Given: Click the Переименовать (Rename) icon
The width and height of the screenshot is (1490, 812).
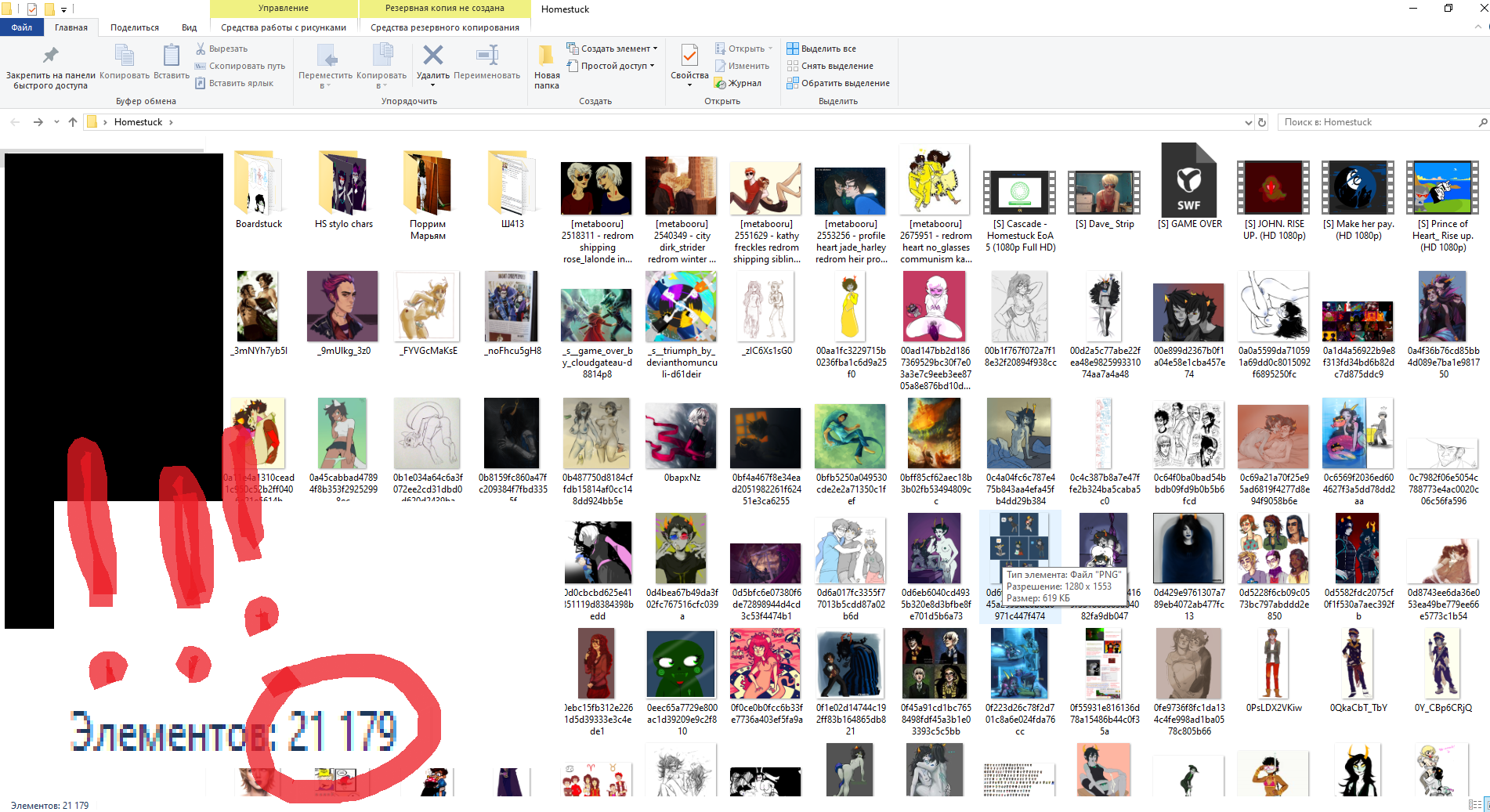Looking at the screenshot, I should (x=486, y=56).
